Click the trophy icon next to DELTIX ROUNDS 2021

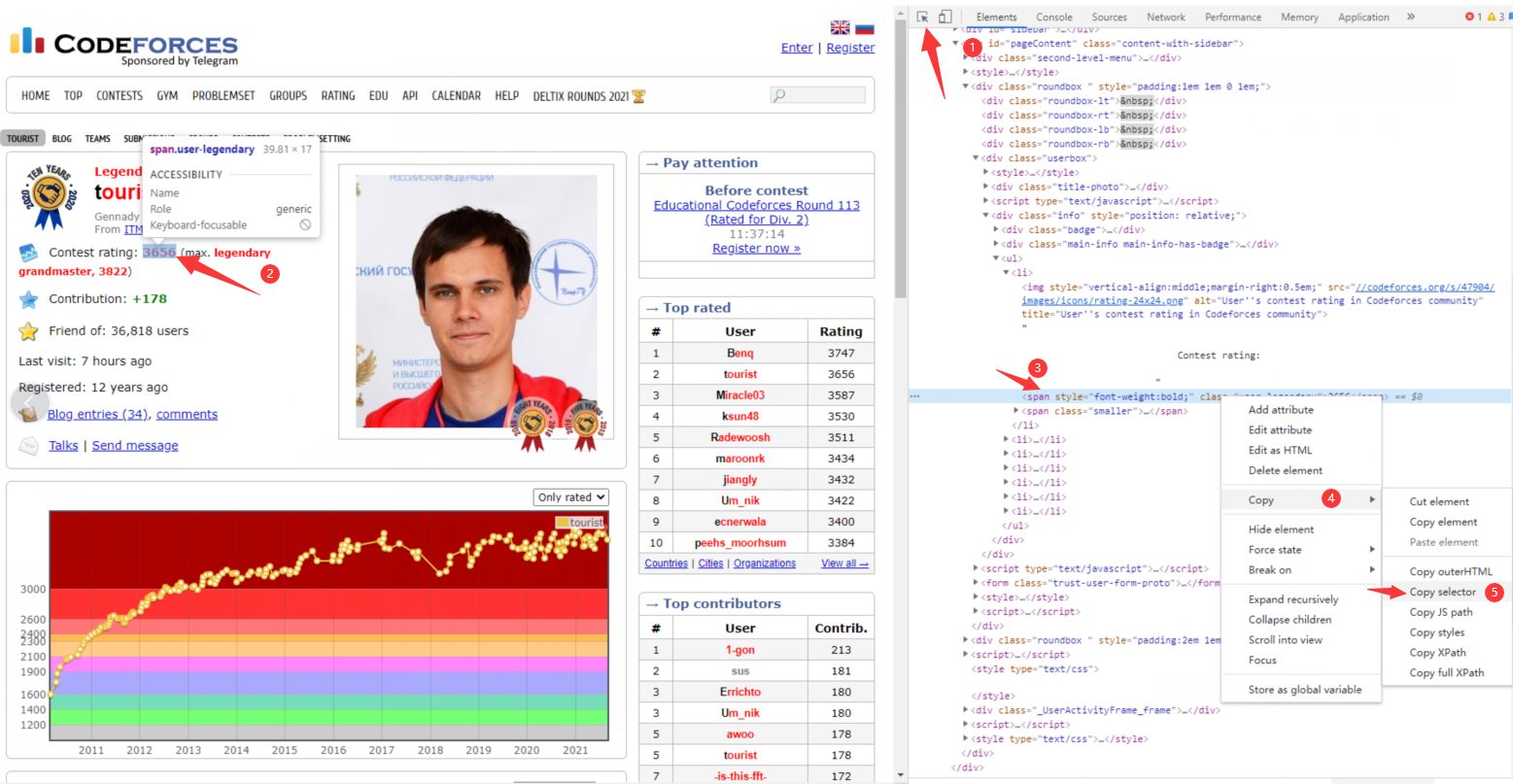tap(636, 95)
